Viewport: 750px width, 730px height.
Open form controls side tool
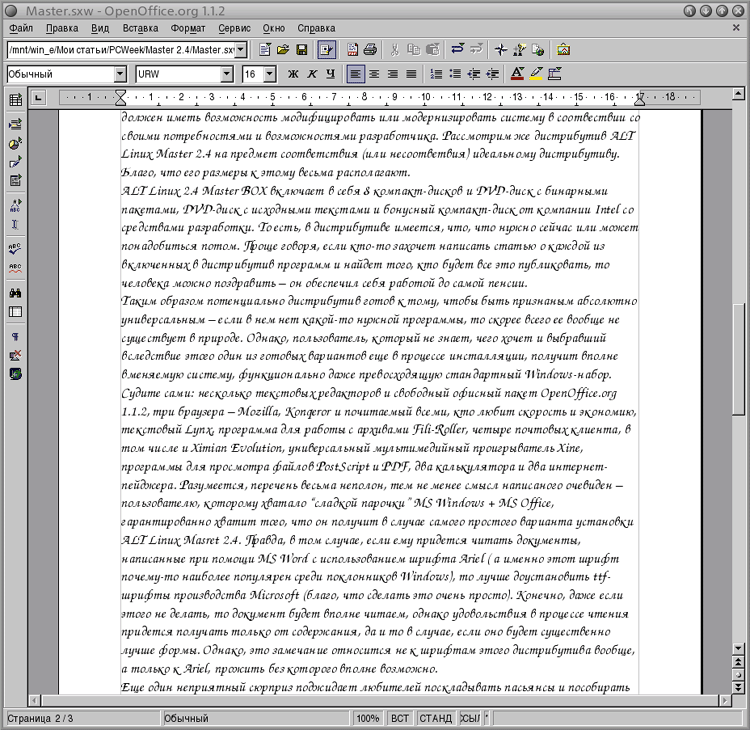[15, 180]
